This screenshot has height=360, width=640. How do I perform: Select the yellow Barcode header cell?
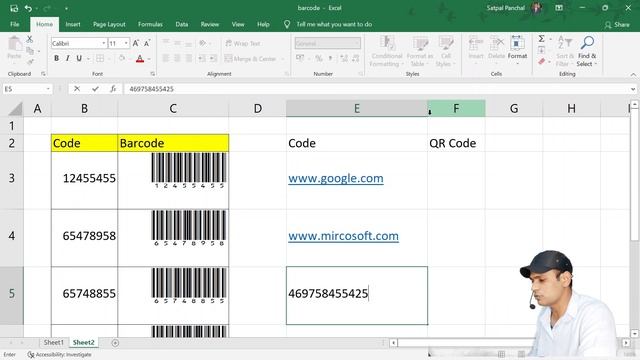(x=173, y=143)
